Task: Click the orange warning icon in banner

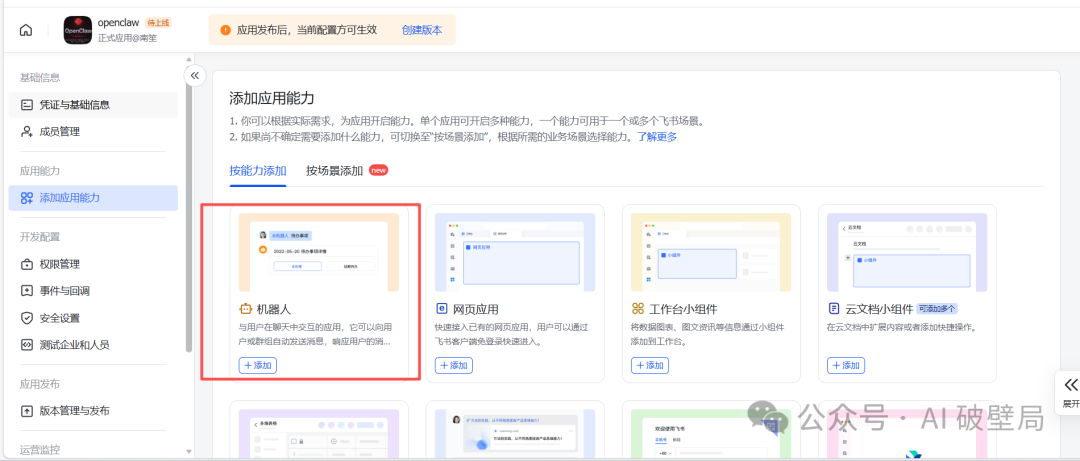Action: click(x=225, y=30)
